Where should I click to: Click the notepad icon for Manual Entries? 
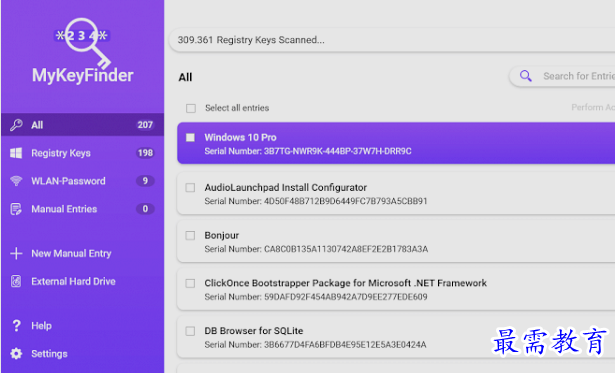16,209
